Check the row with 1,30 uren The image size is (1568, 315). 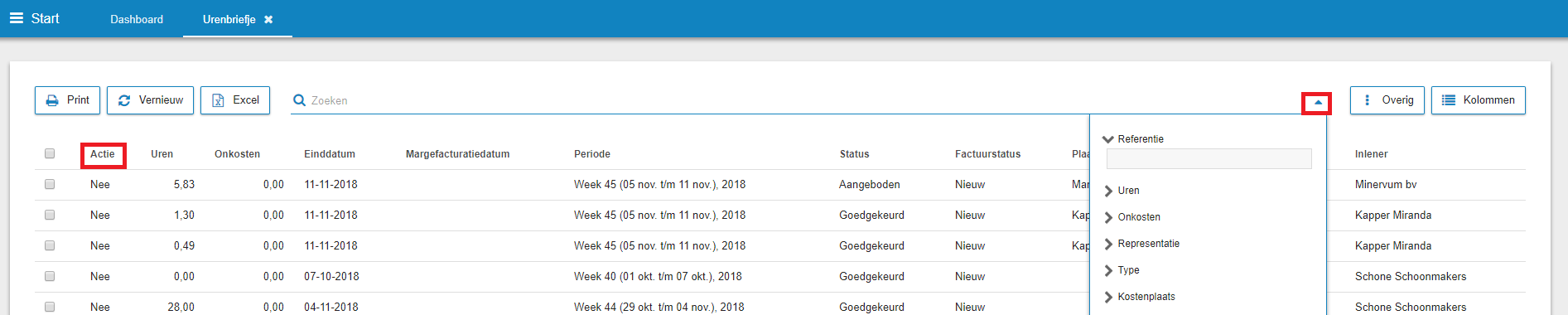click(50, 215)
